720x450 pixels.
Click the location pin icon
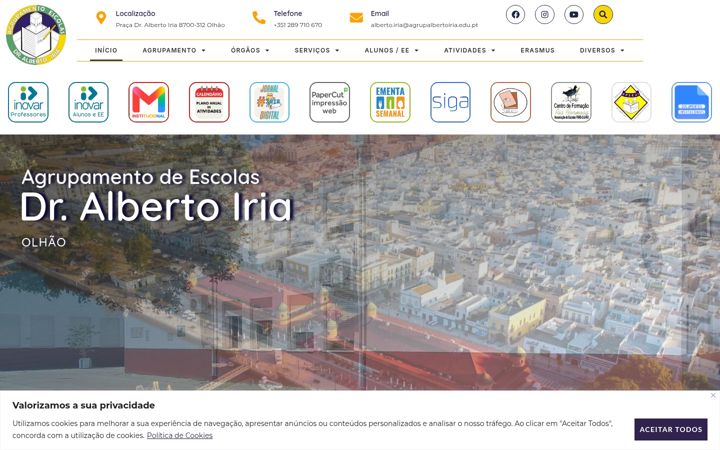101,18
